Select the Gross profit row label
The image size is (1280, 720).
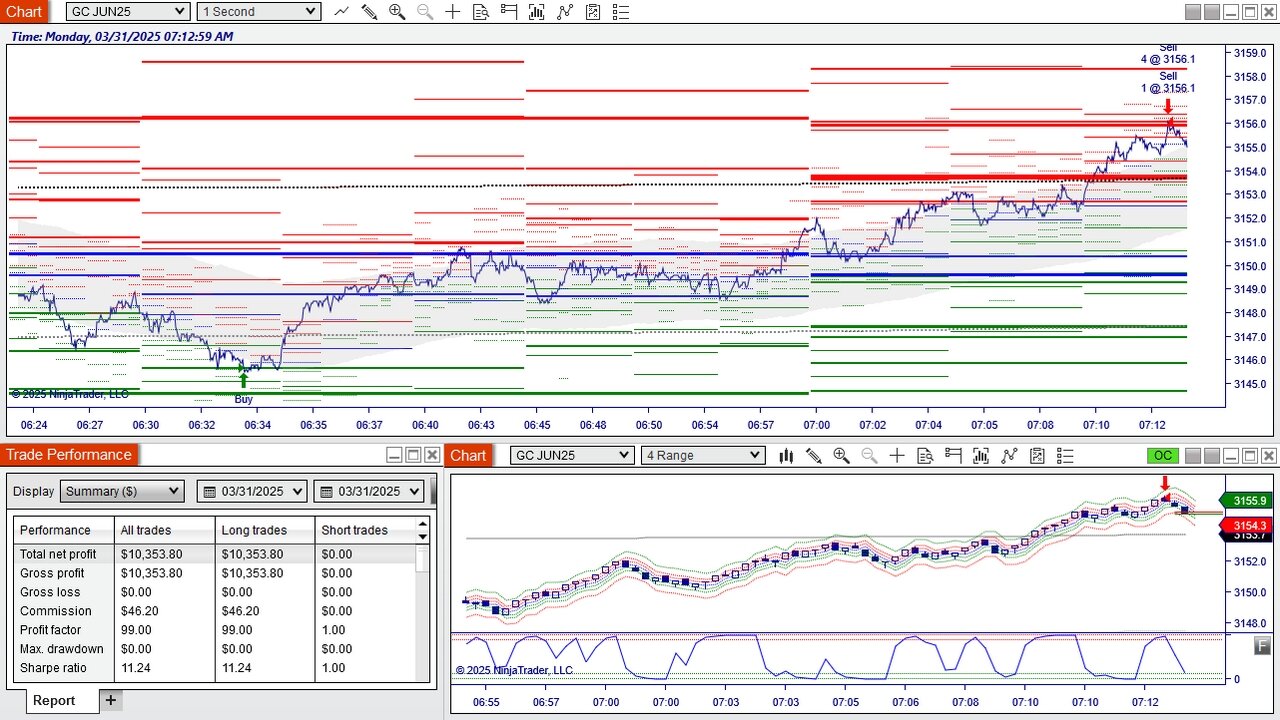click(x=52, y=573)
